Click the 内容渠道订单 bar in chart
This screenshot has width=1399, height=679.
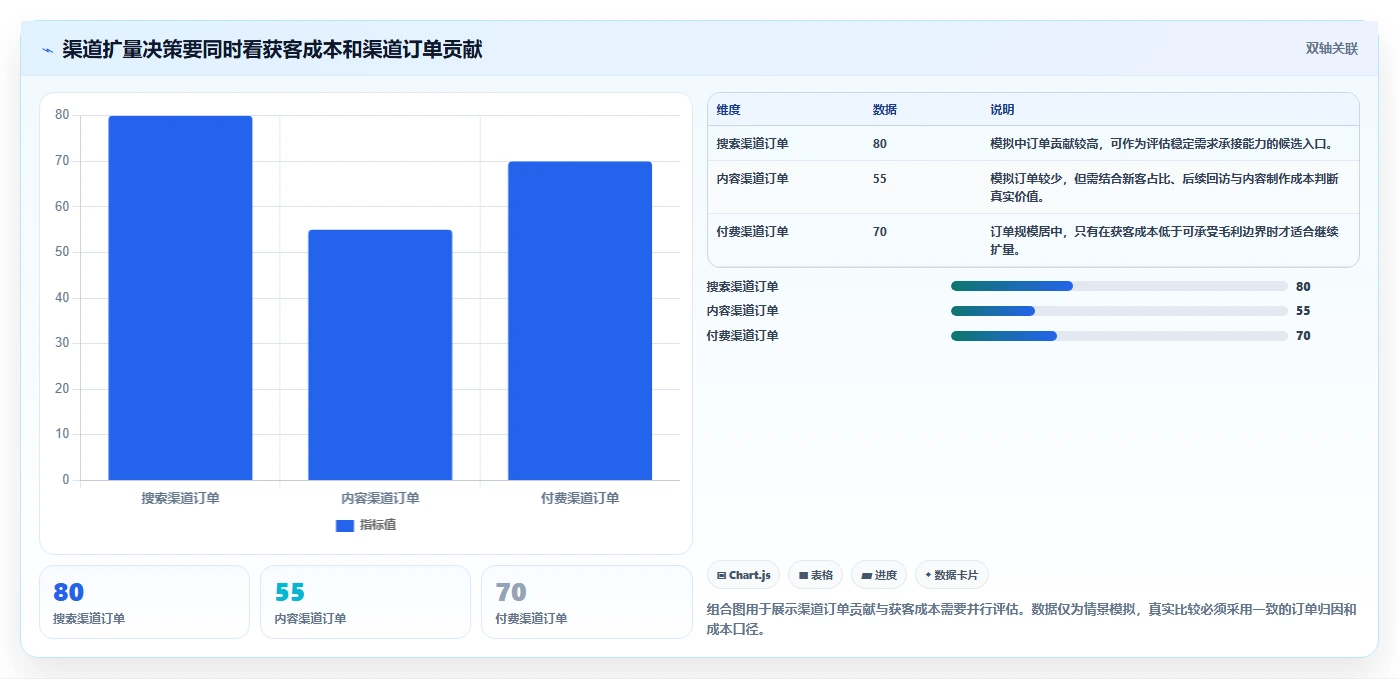380,355
